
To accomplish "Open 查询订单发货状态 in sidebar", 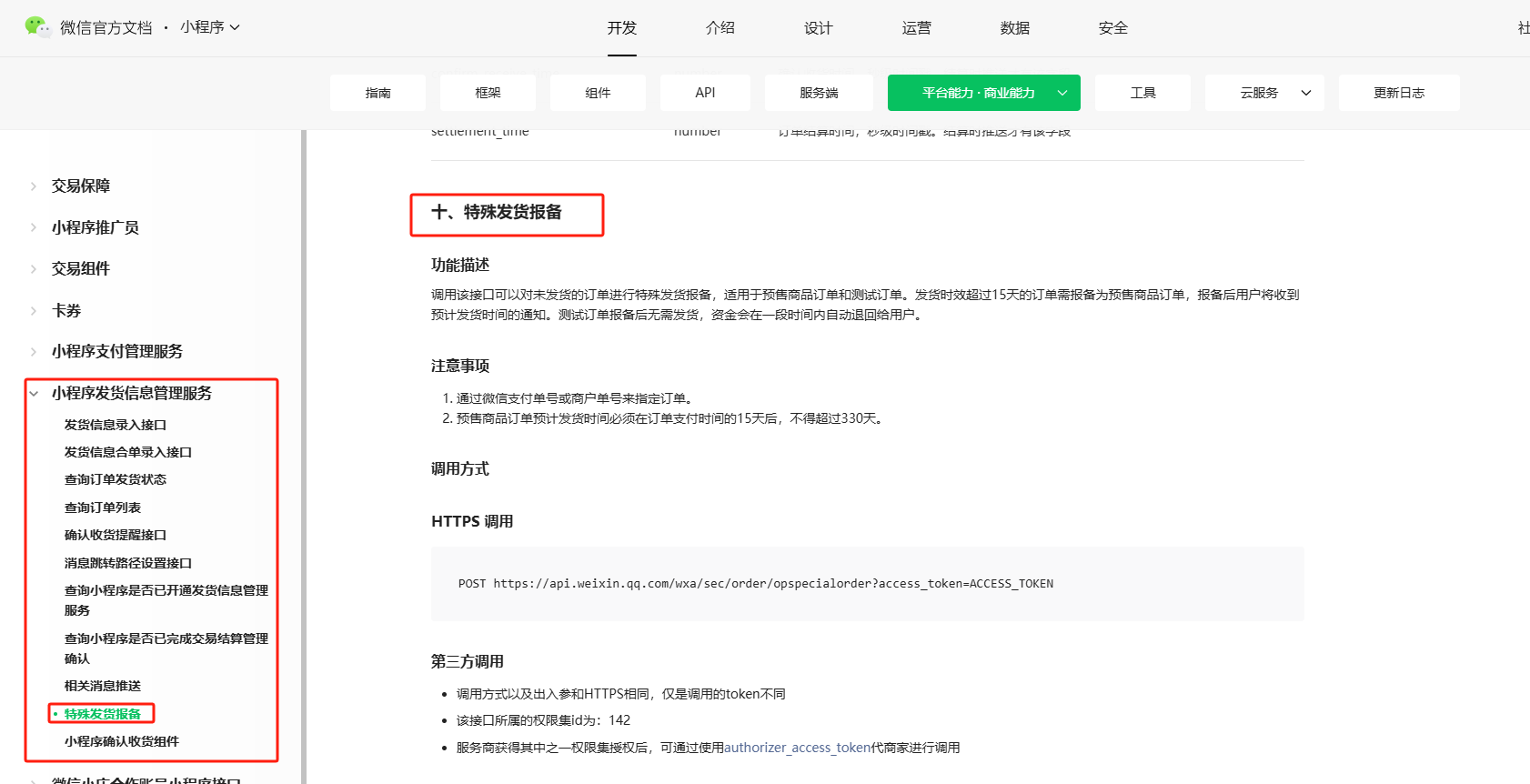I will [x=116, y=479].
